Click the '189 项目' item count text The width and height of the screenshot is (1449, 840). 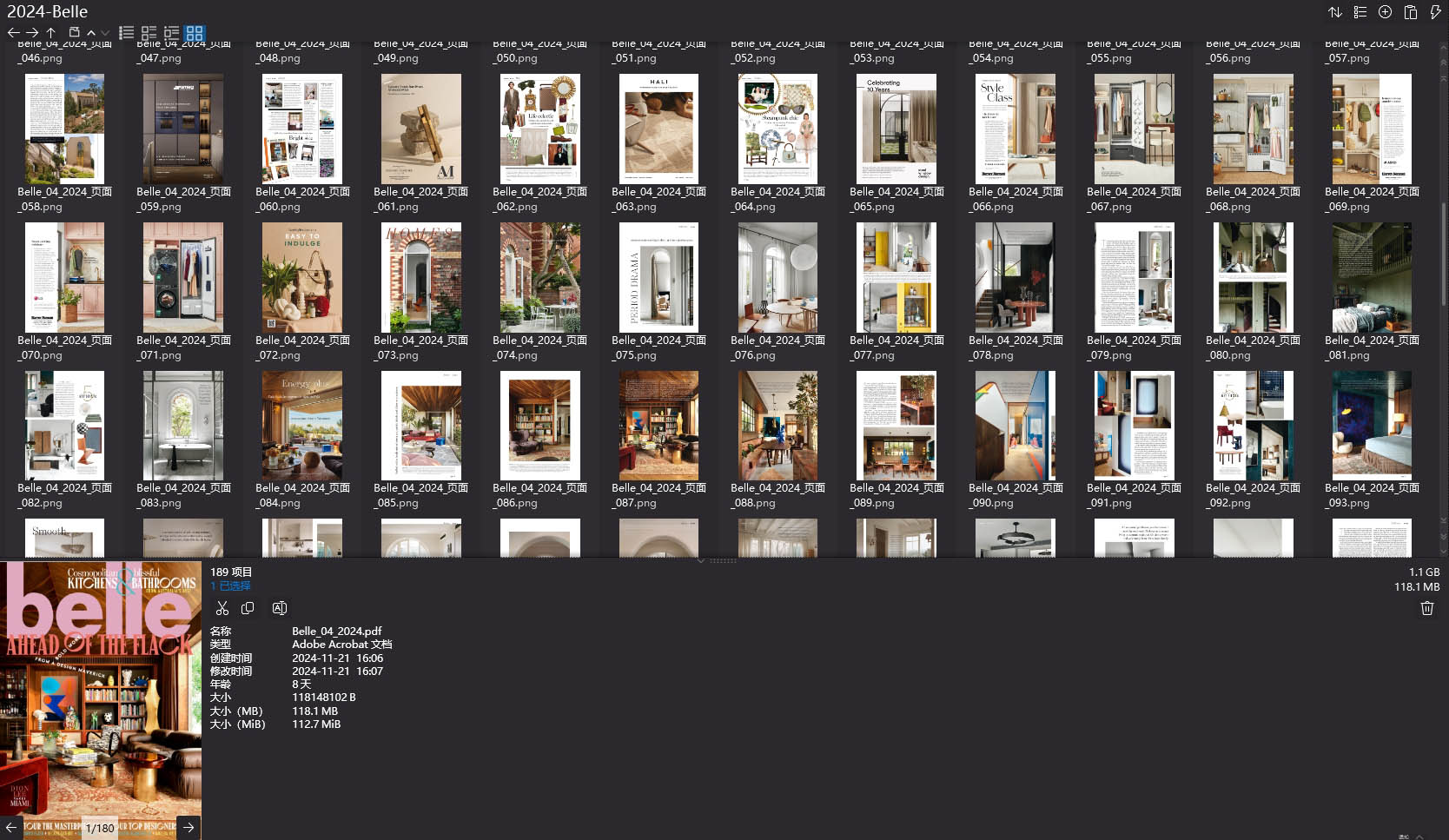point(231,572)
